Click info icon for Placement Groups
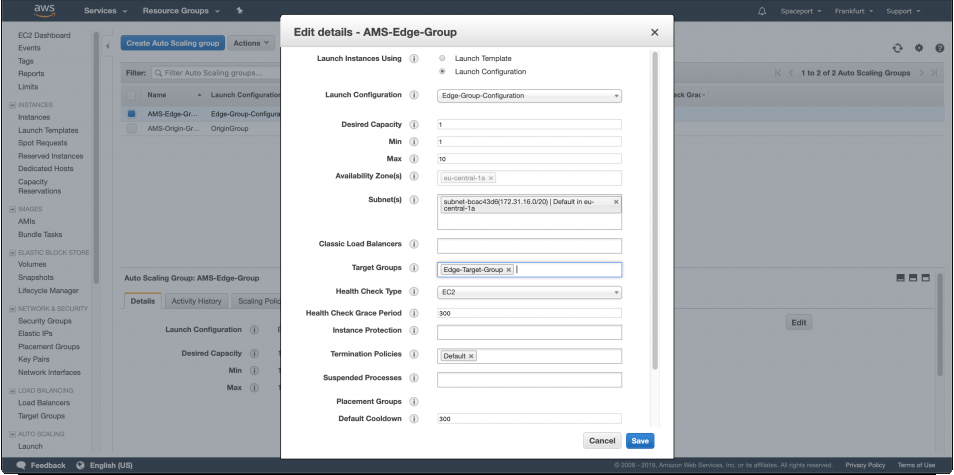This screenshot has height=475, width=954. point(414,401)
